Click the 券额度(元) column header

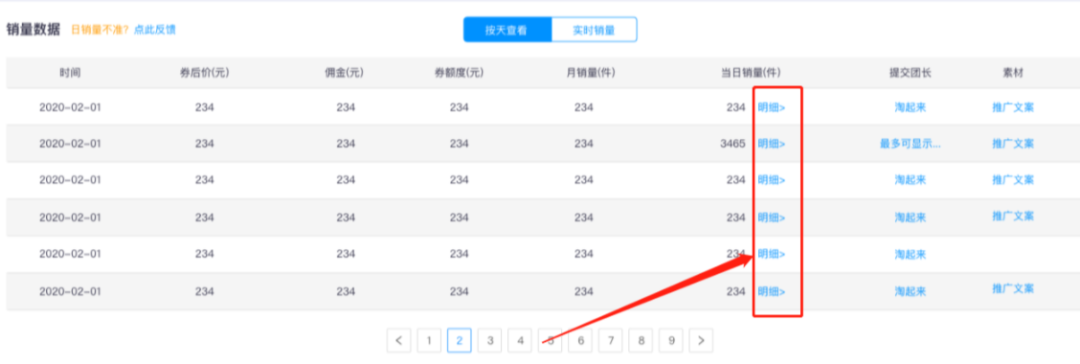459,72
